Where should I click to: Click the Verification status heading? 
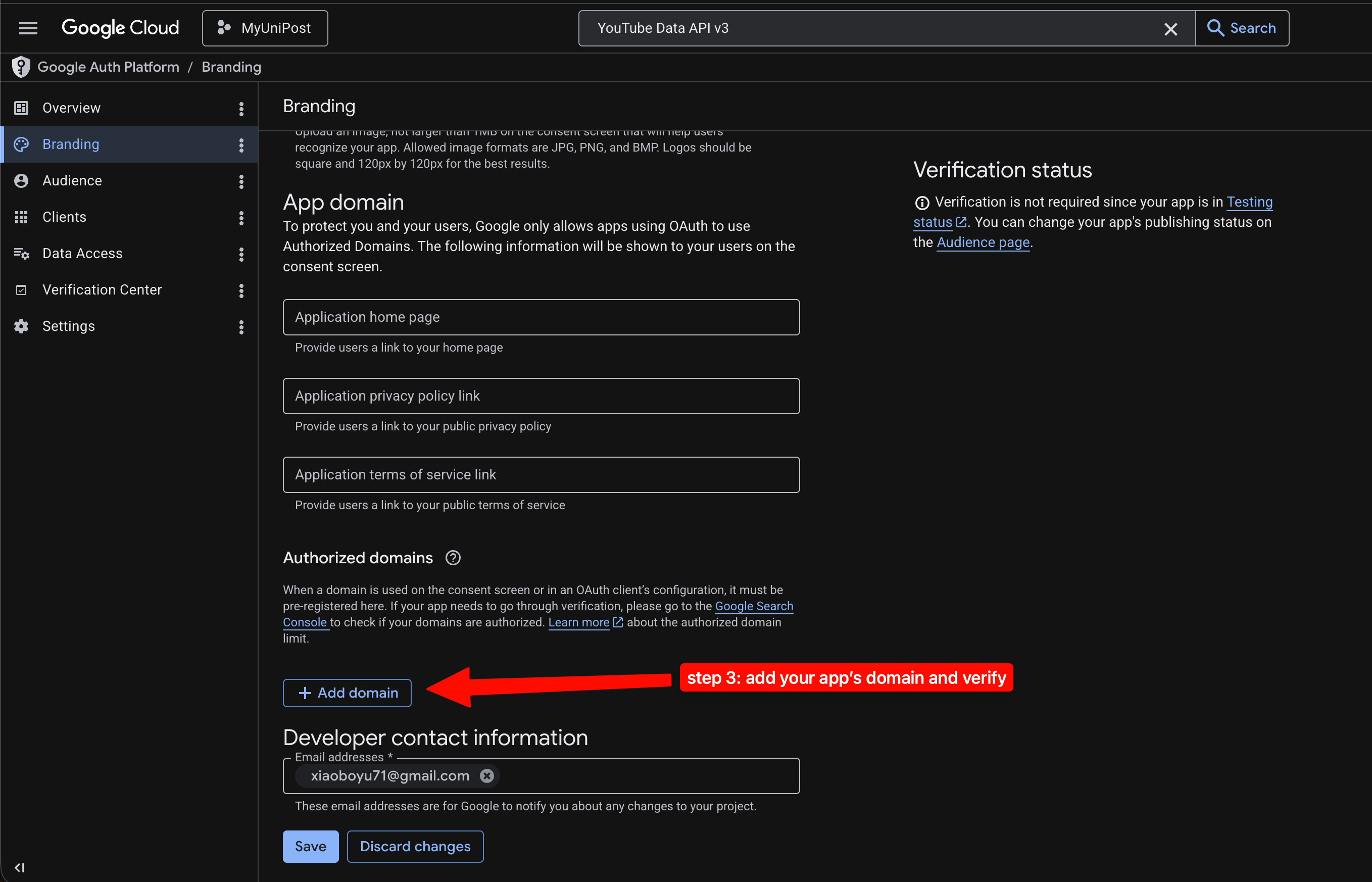click(x=1002, y=170)
